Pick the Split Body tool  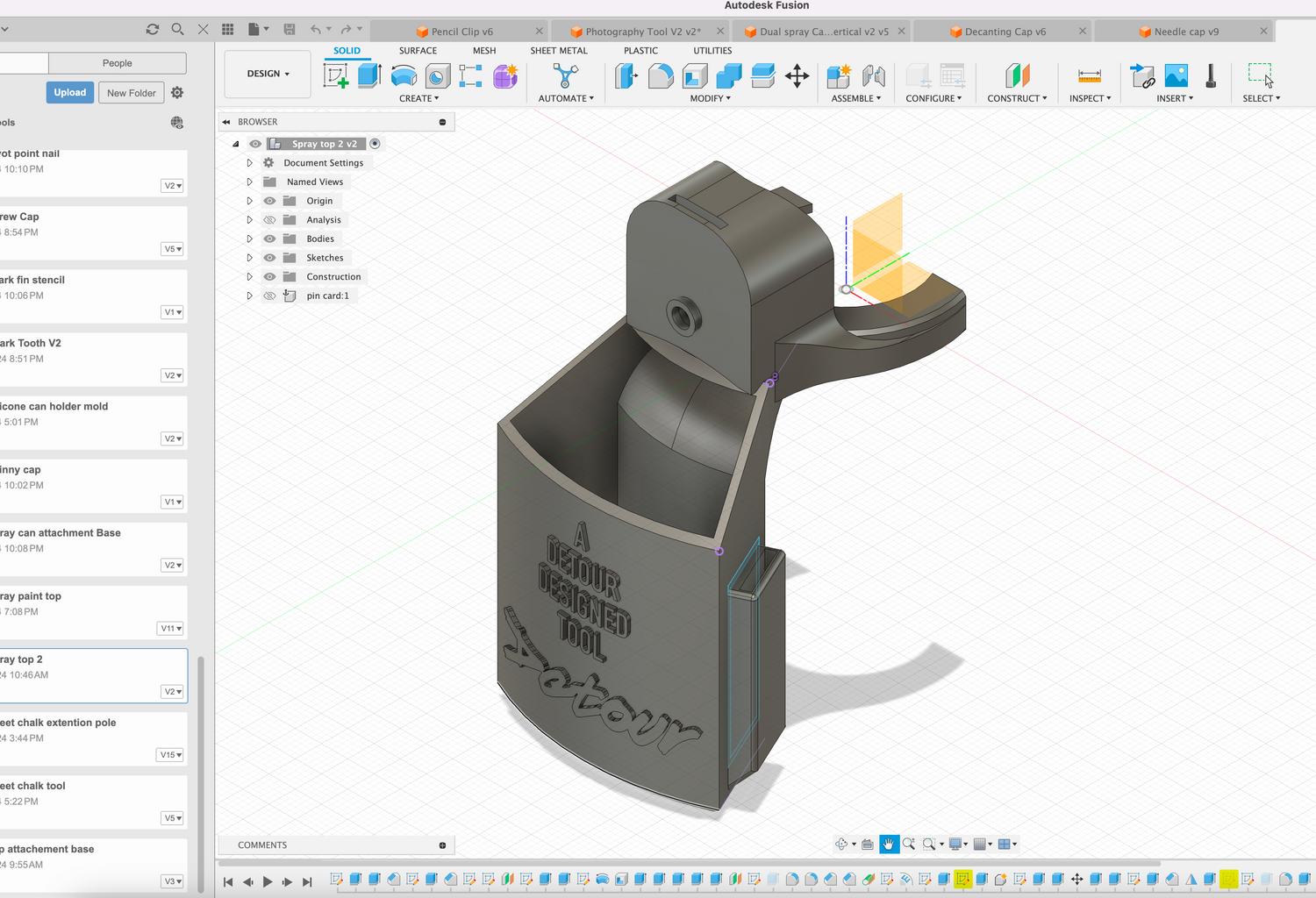(763, 76)
